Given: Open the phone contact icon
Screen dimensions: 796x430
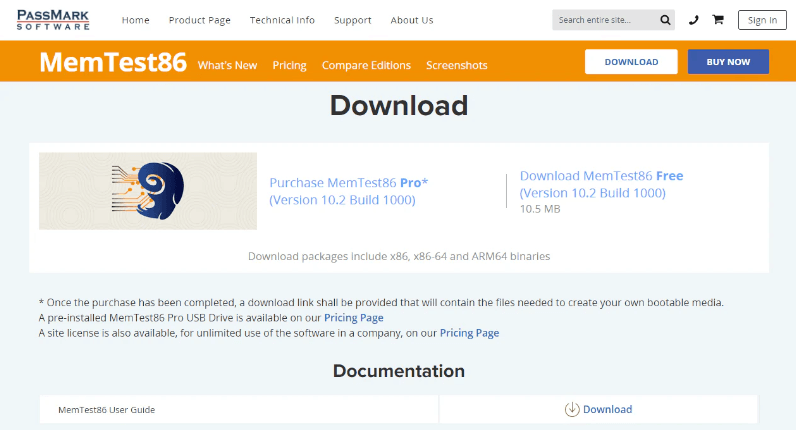Looking at the screenshot, I should (x=693, y=20).
